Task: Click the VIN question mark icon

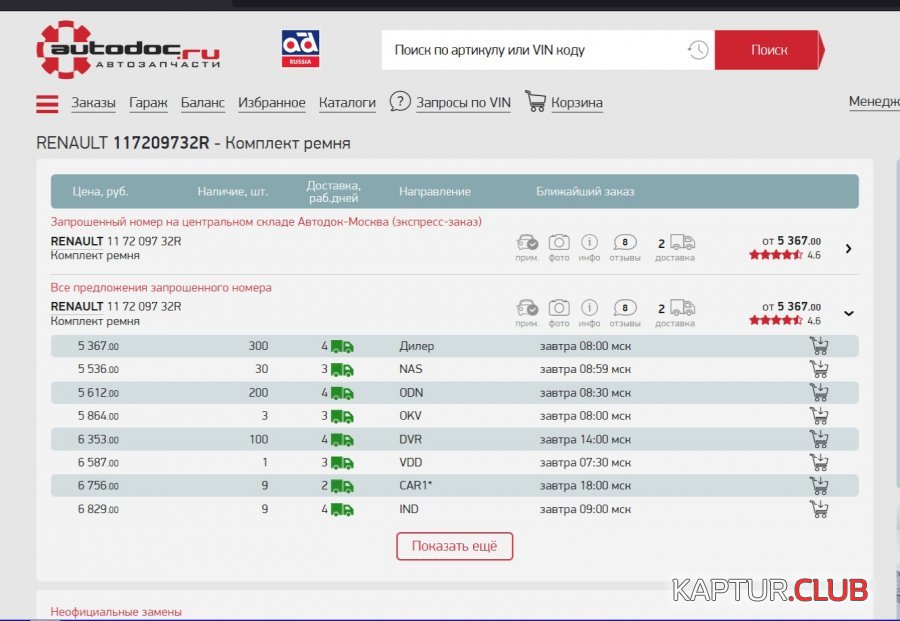Action: 400,102
